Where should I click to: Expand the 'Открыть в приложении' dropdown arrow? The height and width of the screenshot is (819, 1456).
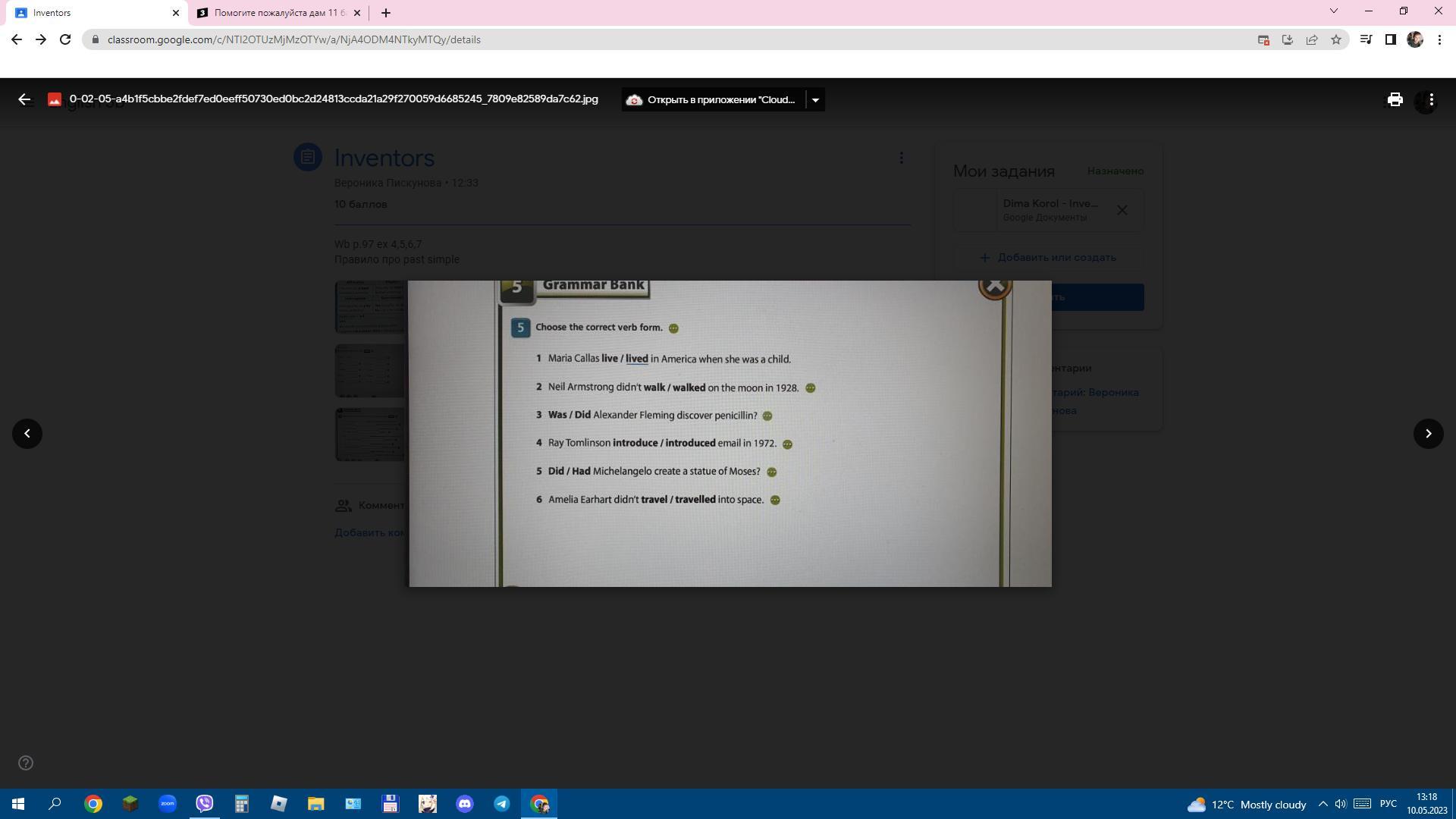[x=815, y=99]
